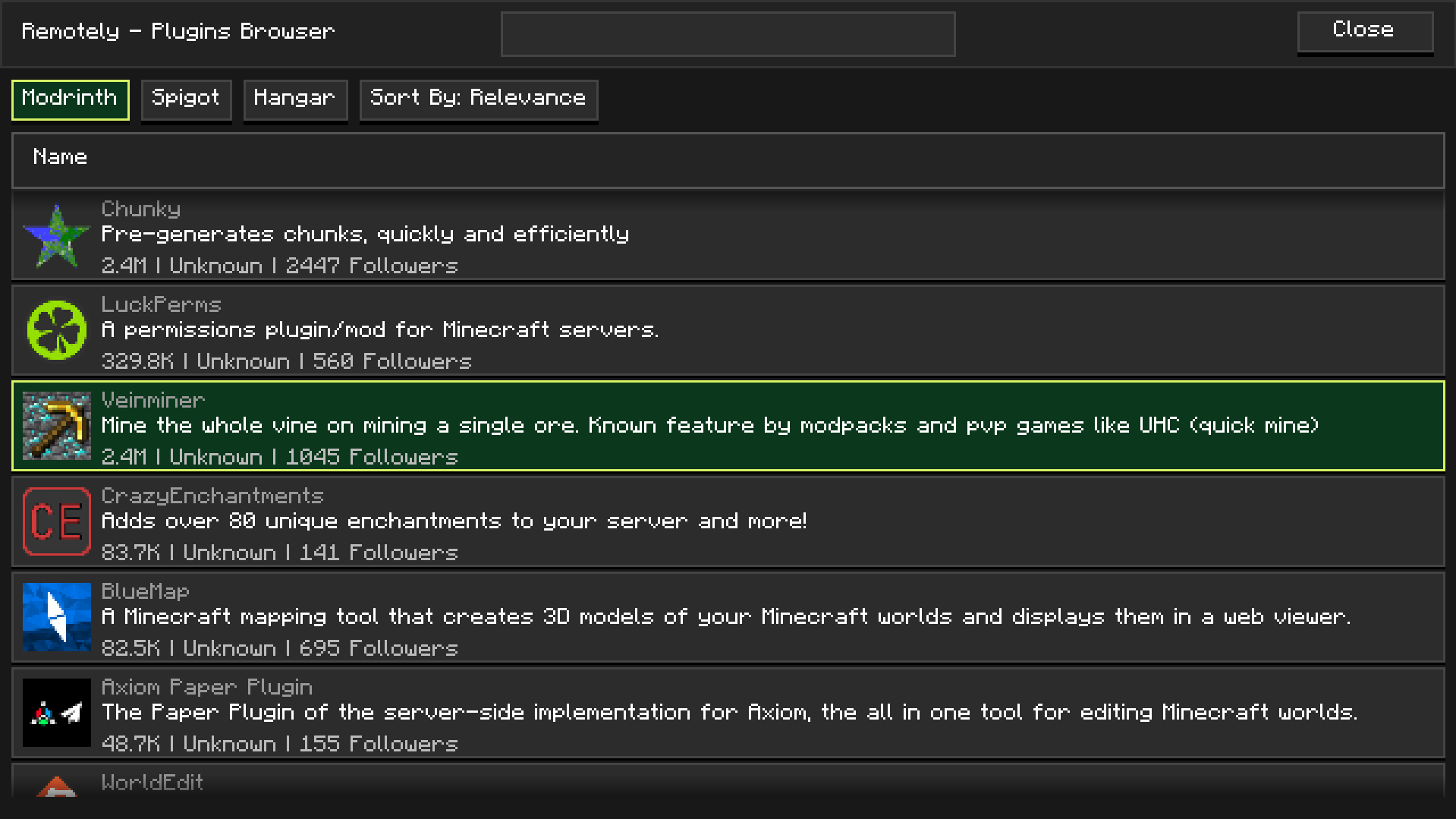
Task: Focus the plugin search field
Action: (x=728, y=34)
